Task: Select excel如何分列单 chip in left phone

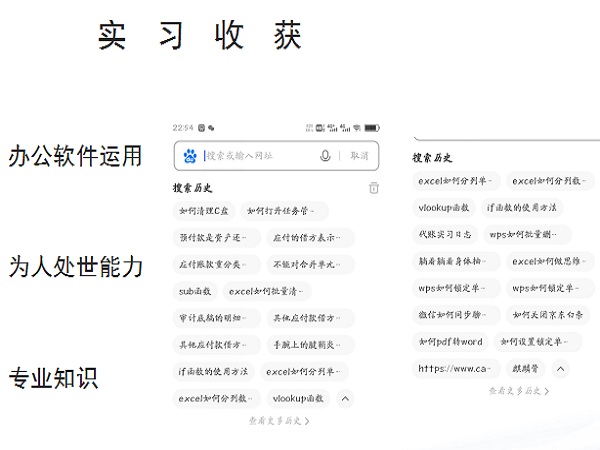Action: point(305,372)
